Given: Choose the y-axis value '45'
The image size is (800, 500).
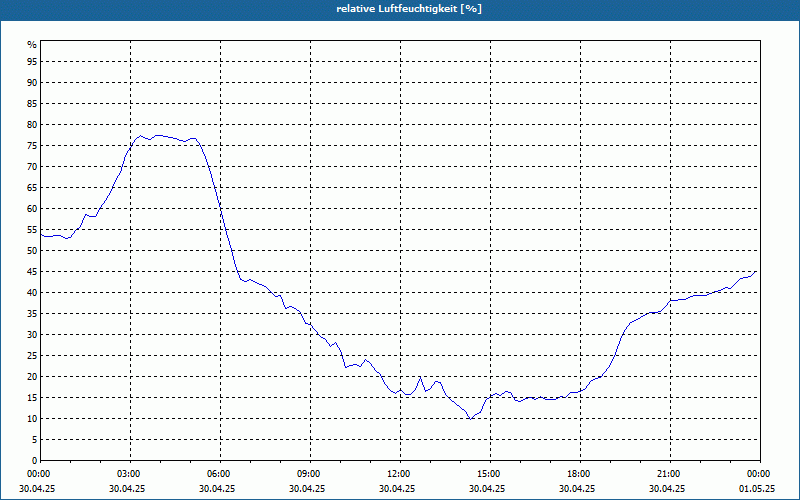Looking at the screenshot, I should point(32,272).
